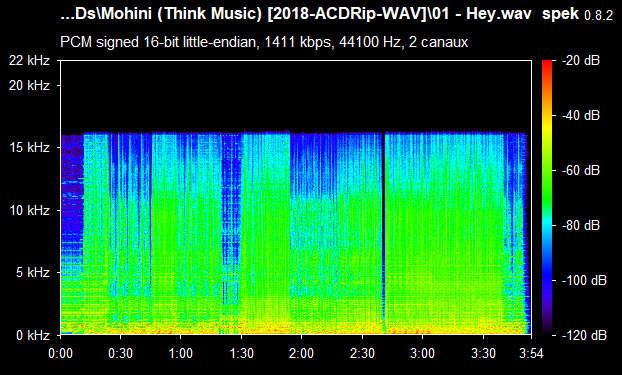The height and width of the screenshot is (375, 622).
Task: Click the 1:30 time marker
Action: click(241, 353)
